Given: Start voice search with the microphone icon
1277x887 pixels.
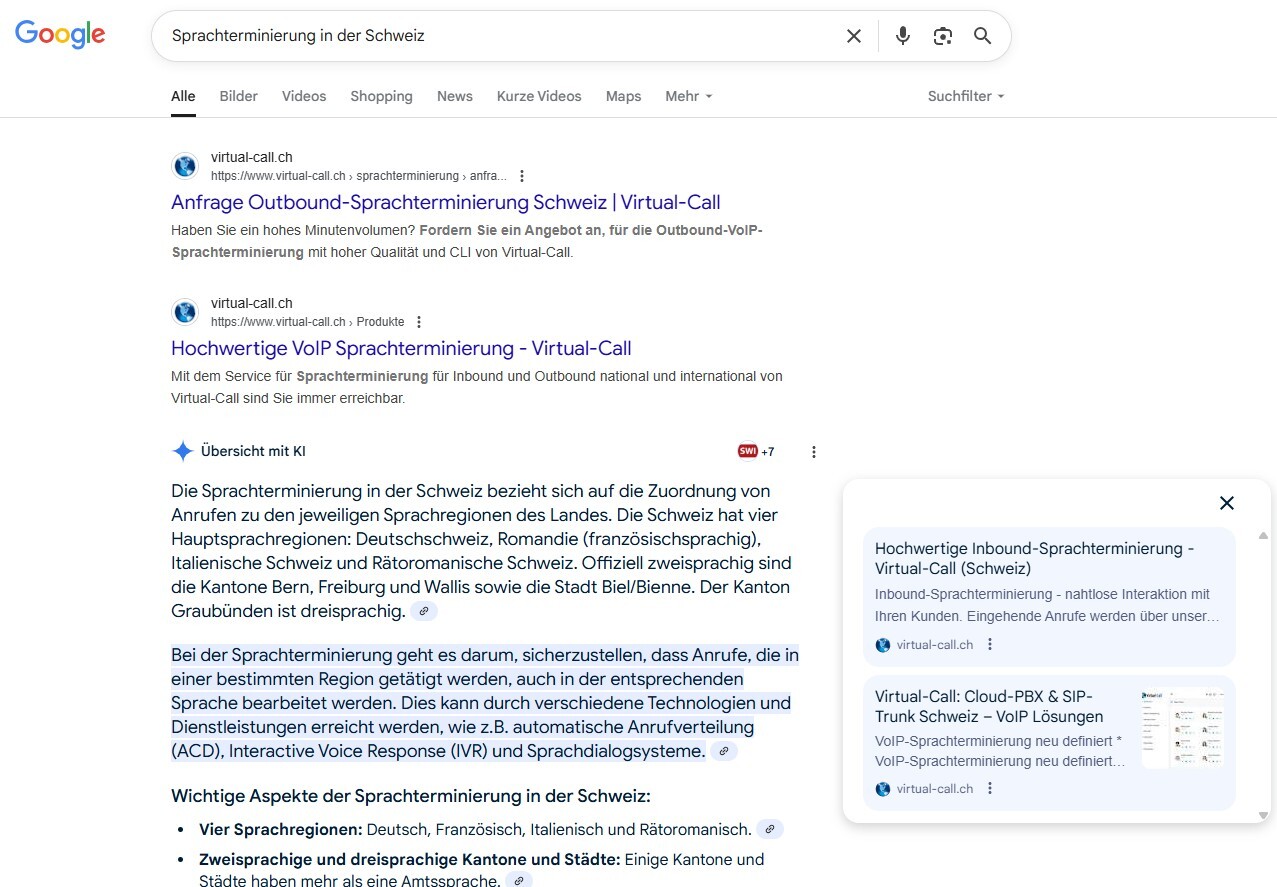Looking at the screenshot, I should coord(903,36).
